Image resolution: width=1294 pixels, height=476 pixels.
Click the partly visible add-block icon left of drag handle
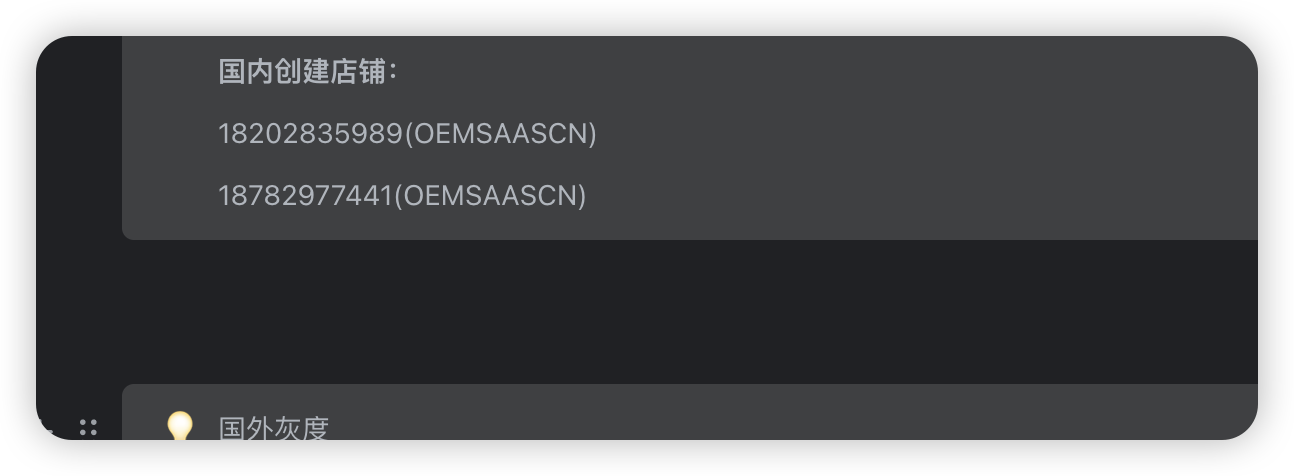pos(47,428)
